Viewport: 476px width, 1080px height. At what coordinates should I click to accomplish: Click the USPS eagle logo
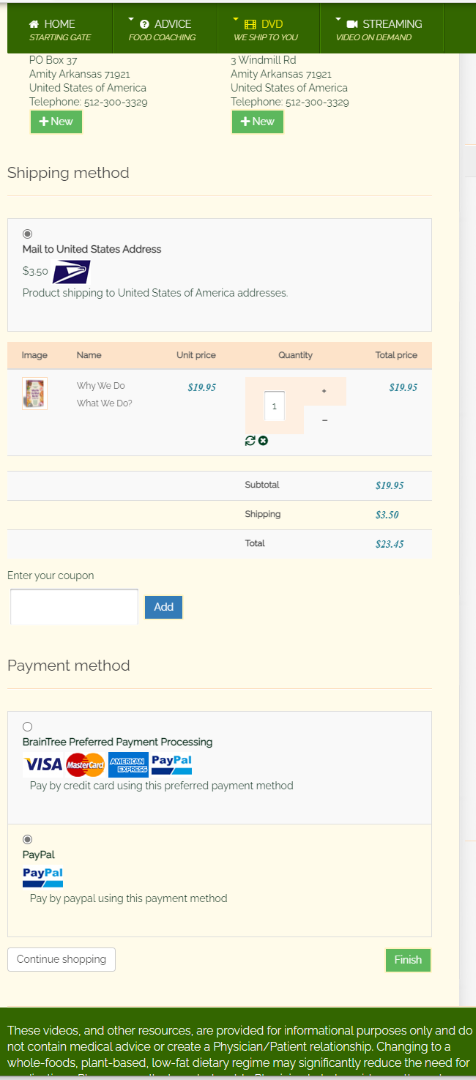click(x=72, y=272)
